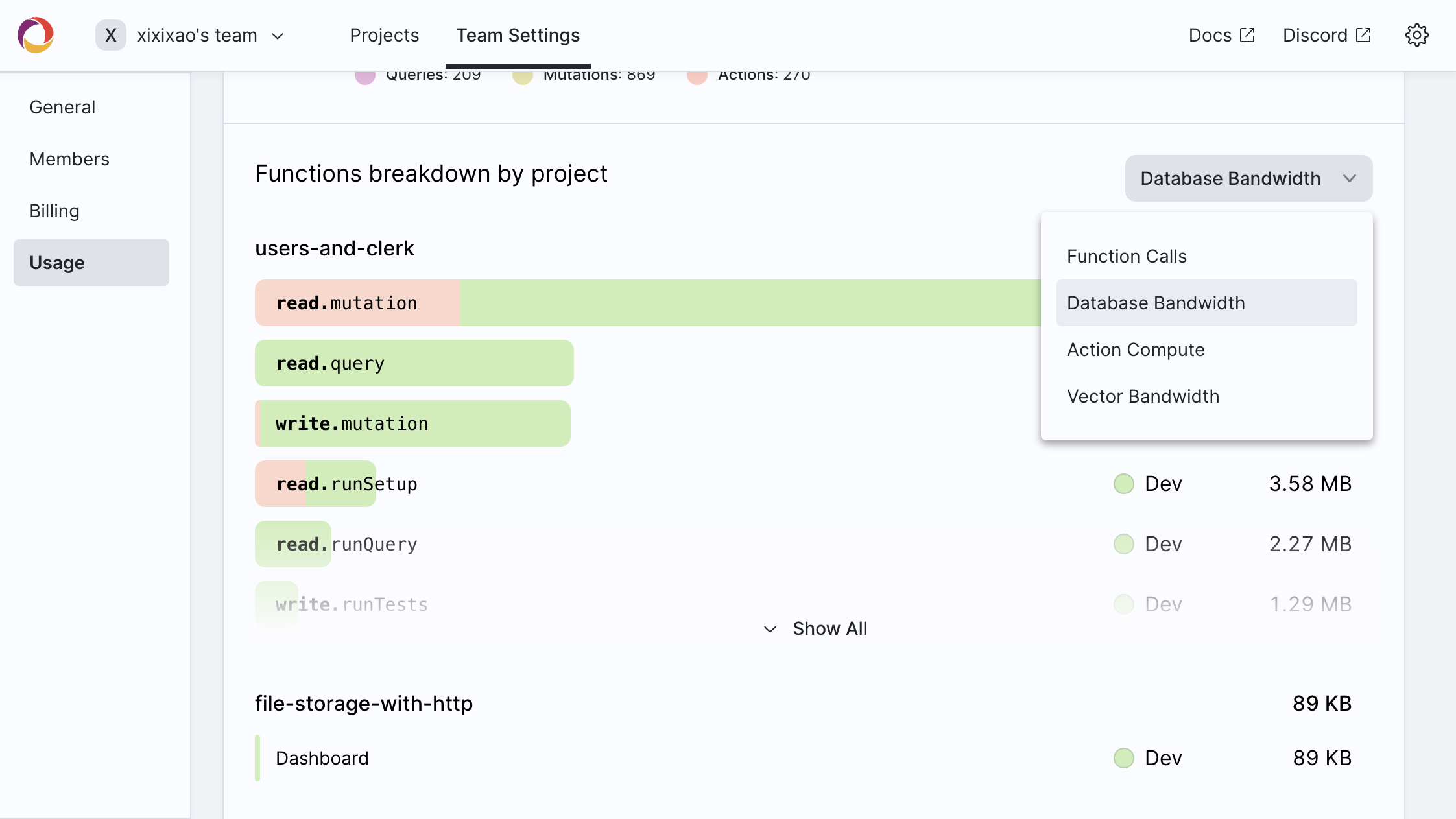Screen dimensions: 1456x819
Task: Collapse the Database Bandwidth dropdown
Action: (x=1248, y=178)
